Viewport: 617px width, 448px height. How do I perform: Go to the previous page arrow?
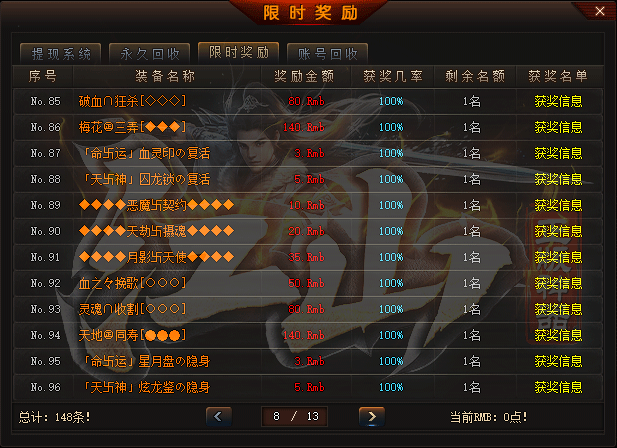pos(218,417)
